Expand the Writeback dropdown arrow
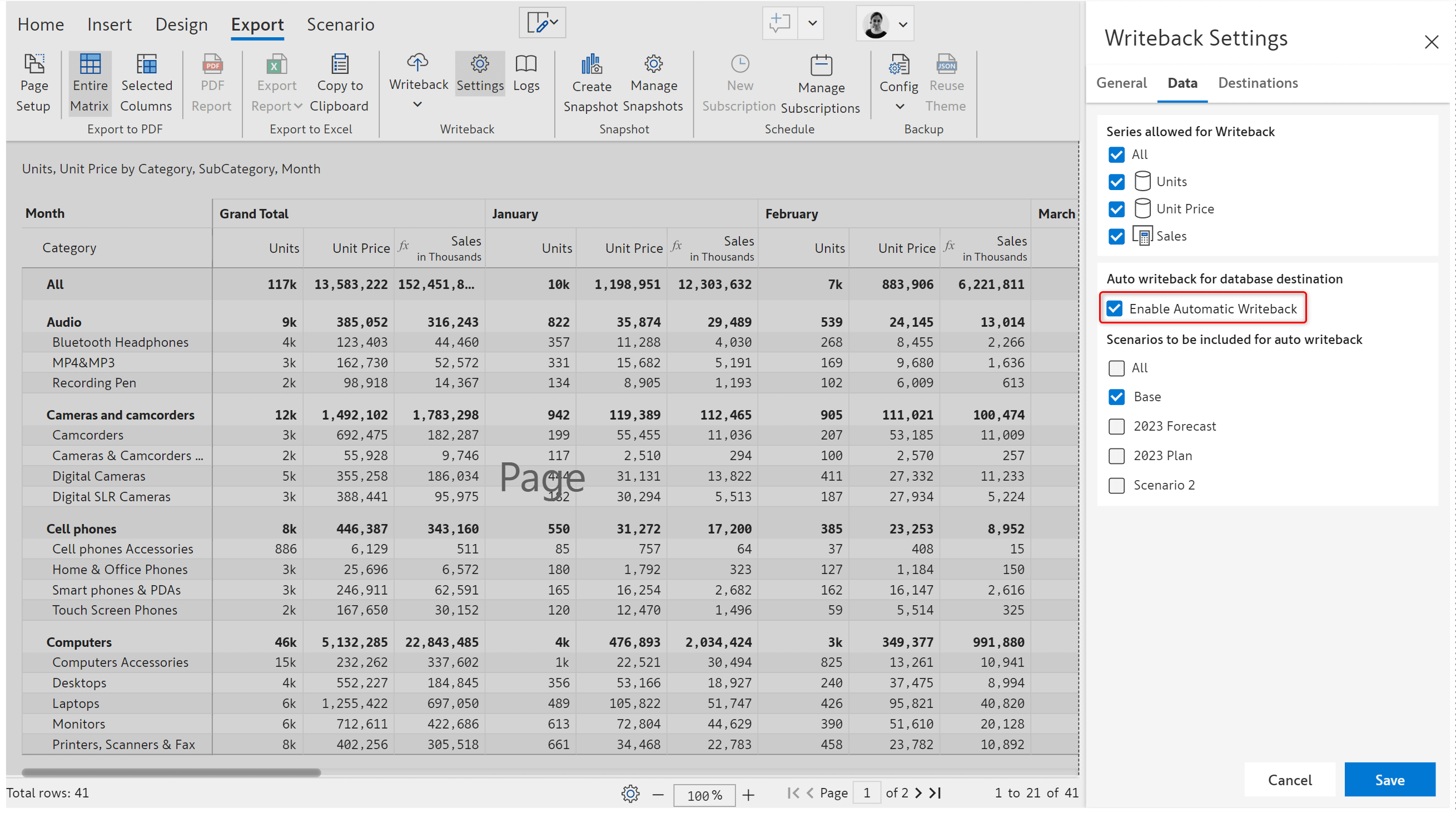This screenshot has height=813, width=1456. point(417,104)
